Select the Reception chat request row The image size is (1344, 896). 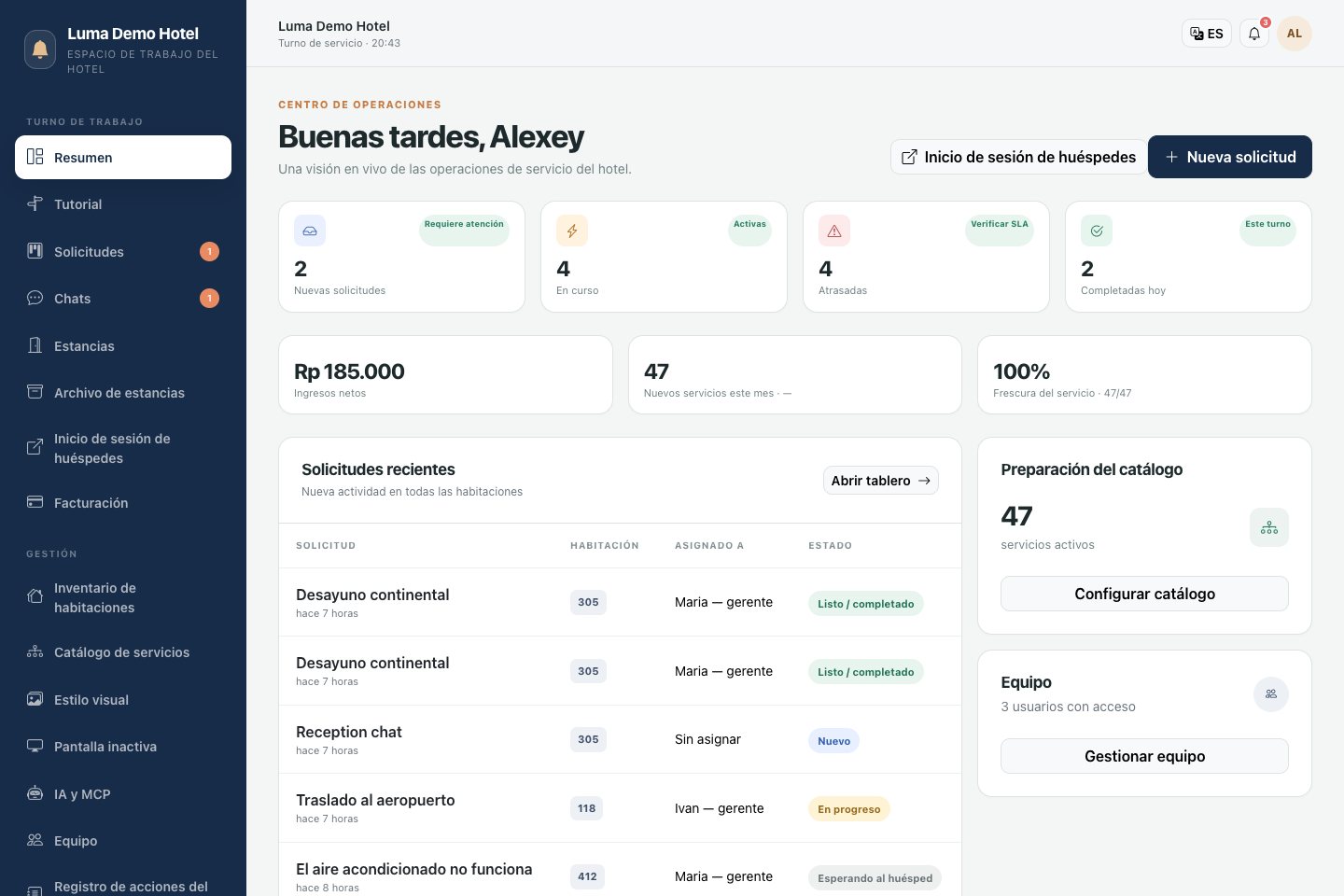click(620, 739)
